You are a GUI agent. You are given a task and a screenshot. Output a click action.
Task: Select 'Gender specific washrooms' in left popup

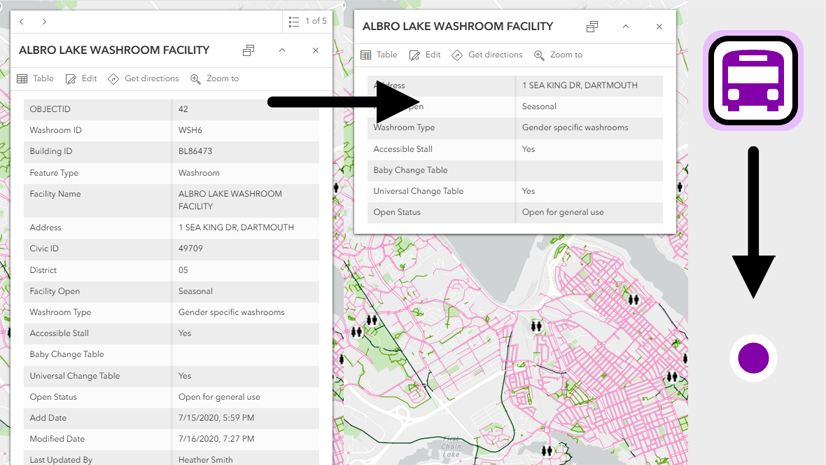(x=231, y=312)
